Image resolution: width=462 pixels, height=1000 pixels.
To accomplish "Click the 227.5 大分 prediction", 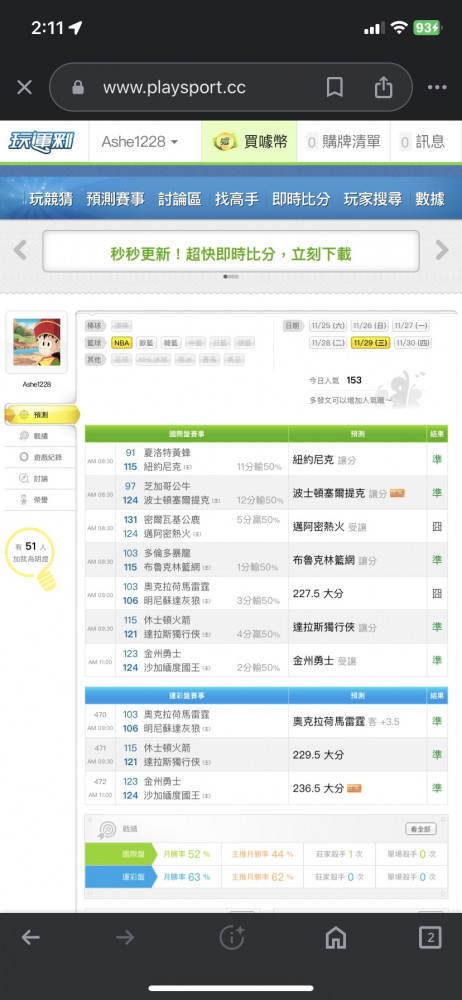I will [x=318, y=593].
